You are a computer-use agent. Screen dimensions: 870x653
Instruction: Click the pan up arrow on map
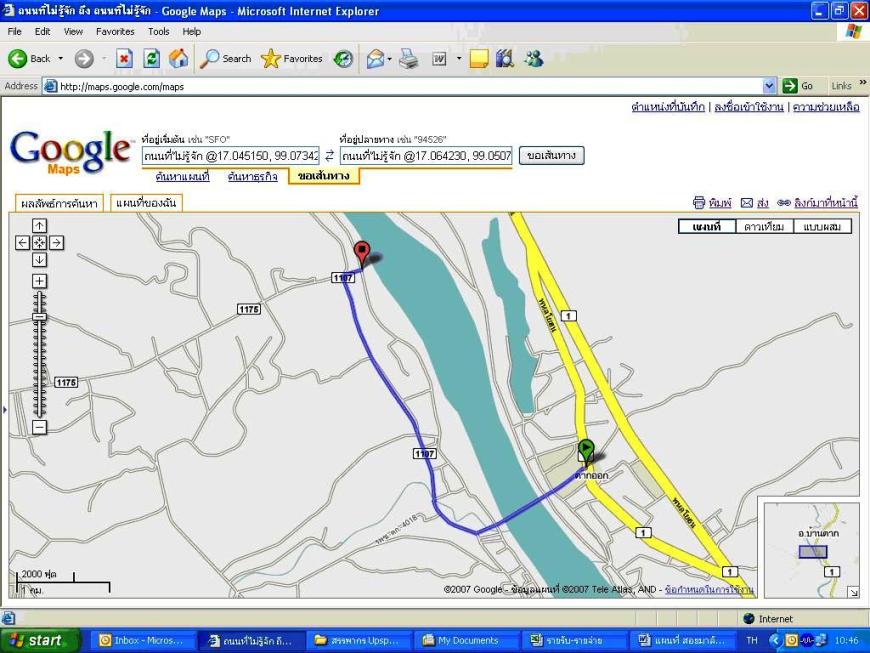(39, 226)
